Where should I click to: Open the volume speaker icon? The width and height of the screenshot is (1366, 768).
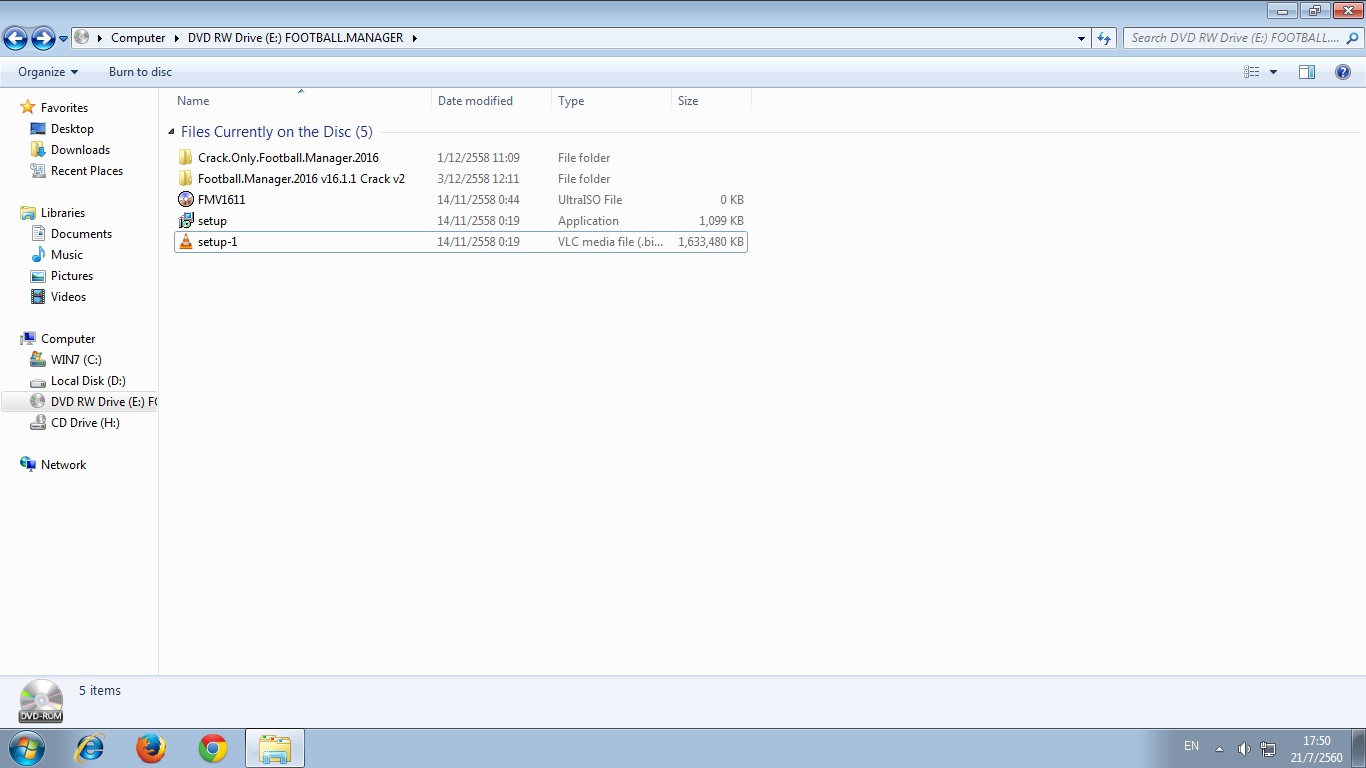pos(1244,749)
